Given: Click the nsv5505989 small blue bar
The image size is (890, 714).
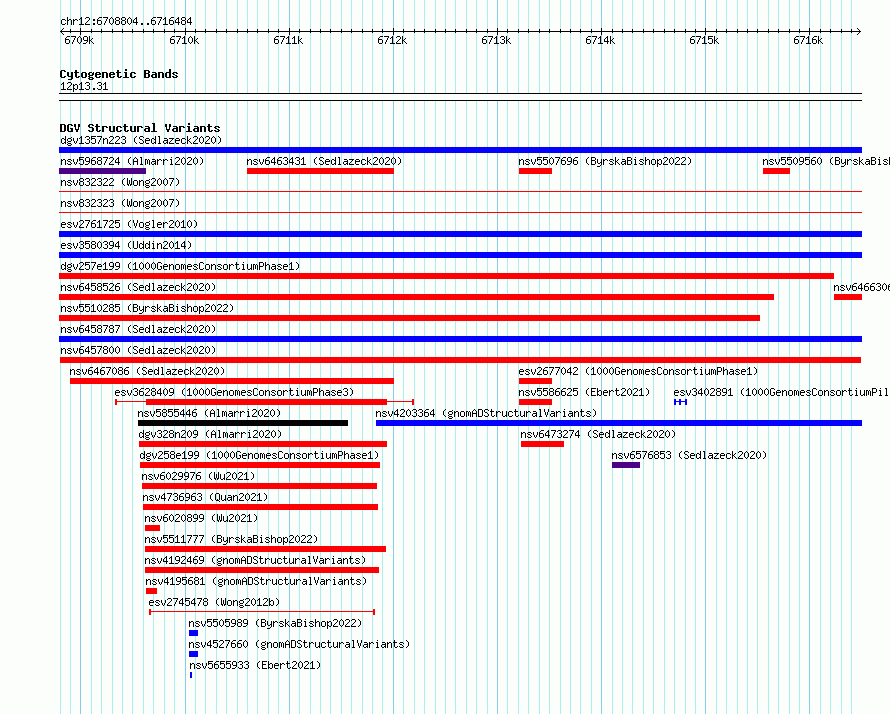Looking at the screenshot, I should pos(194,633).
